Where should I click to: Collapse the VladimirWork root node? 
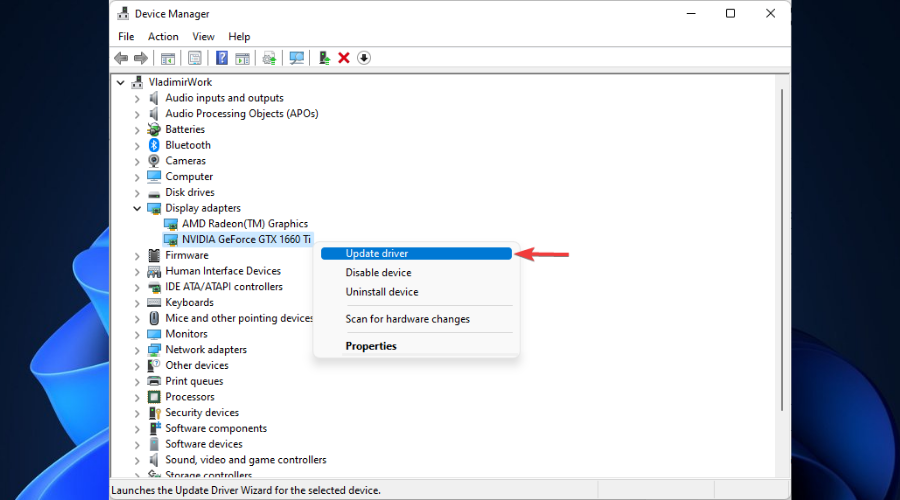click(x=121, y=83)
